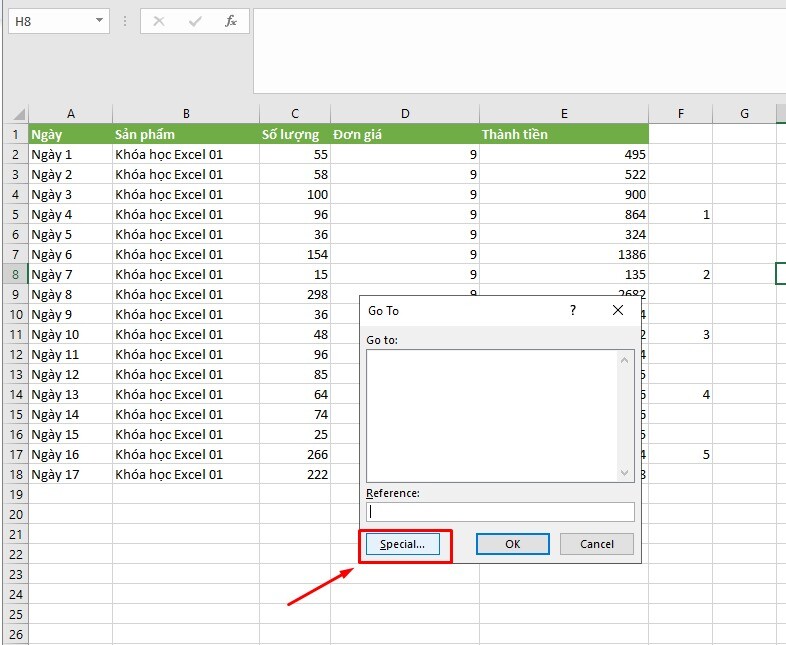Select column G header
Image resolution: width=786 pixels, height=645 pixels.
[x=744, y=114]
